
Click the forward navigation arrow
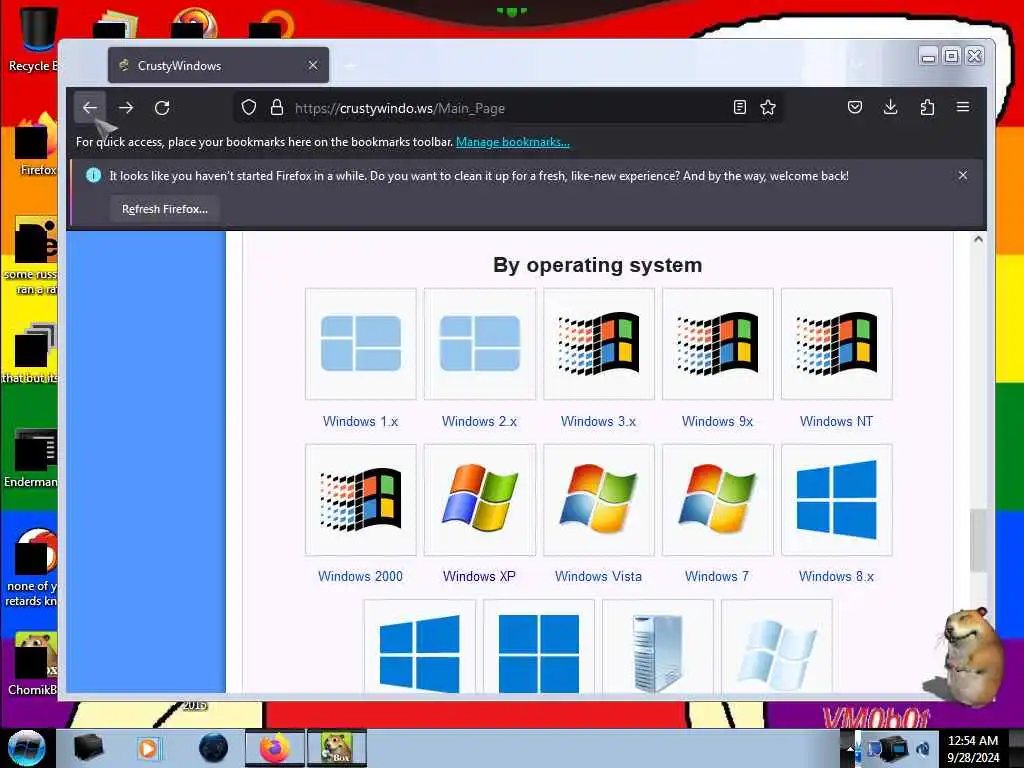coord(126,108)
